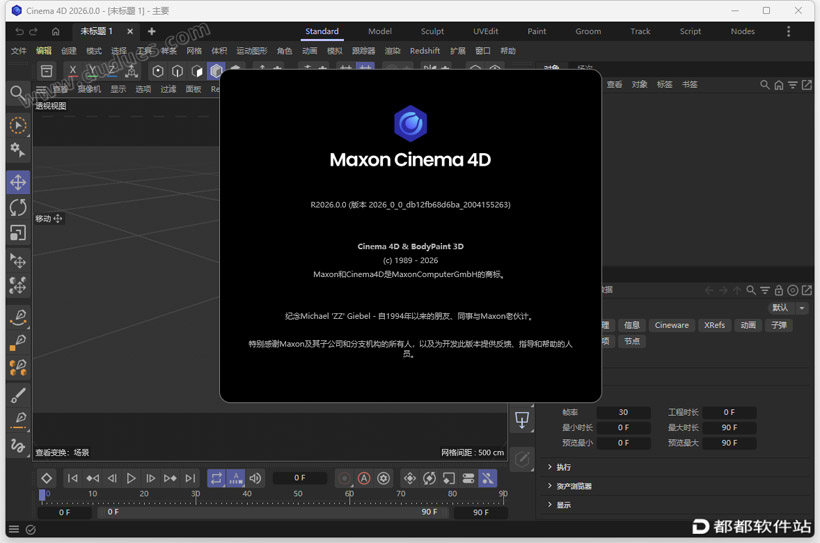This screenshot has height=543, width=820.
Task: Click the lock icon in attributes panel
Action: coord(779,290)
